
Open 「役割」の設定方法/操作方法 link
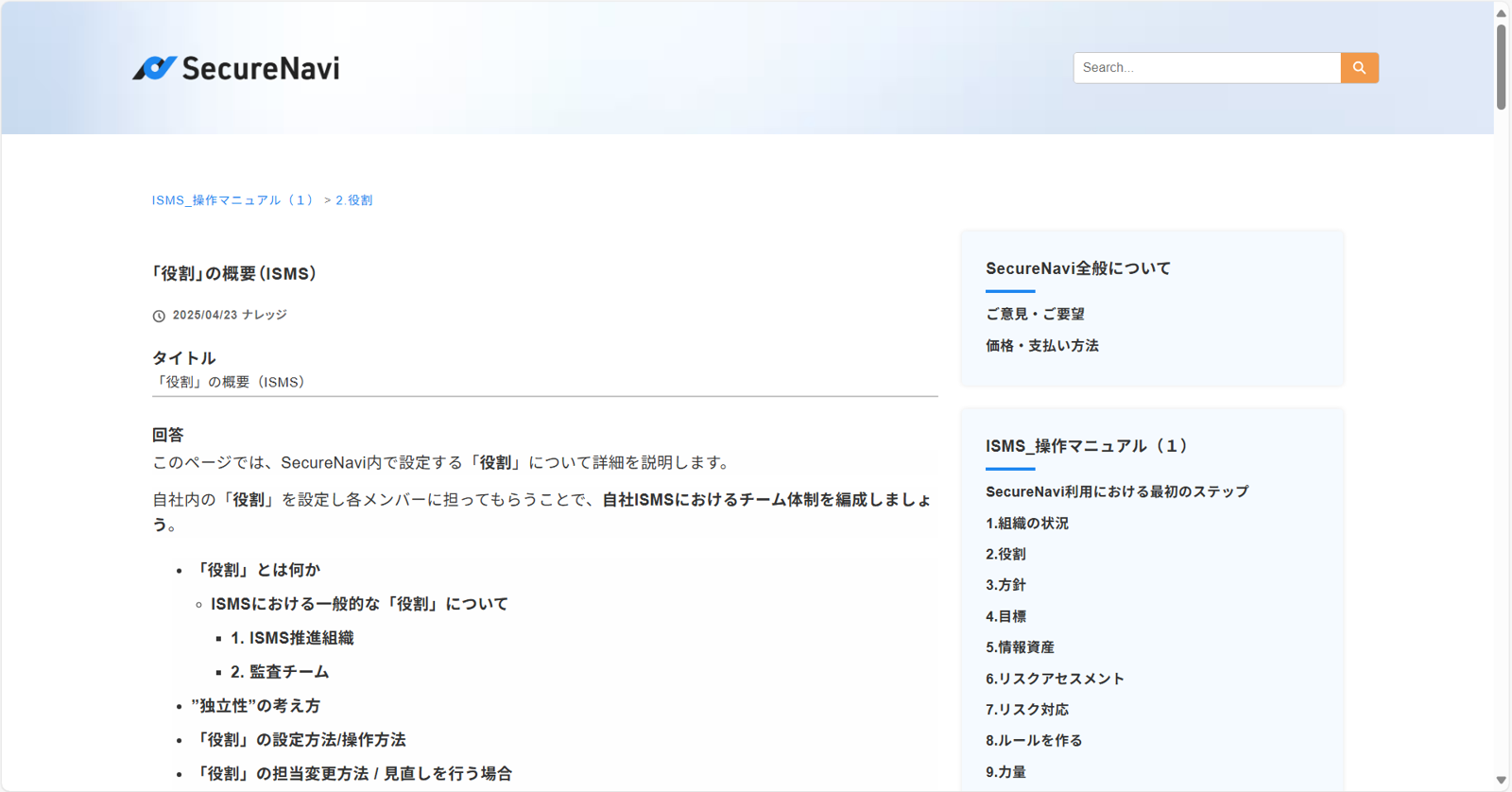(x=299, y=740)
